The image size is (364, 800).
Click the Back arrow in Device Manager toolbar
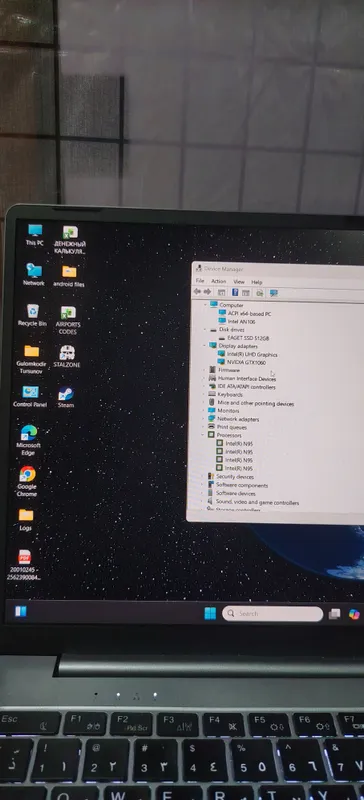pos(197,291)
